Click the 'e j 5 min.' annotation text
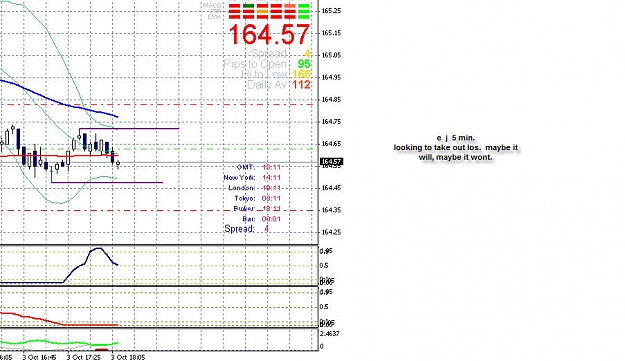The width and height of the screenshot is (625, 361). [x=456, y=138]
